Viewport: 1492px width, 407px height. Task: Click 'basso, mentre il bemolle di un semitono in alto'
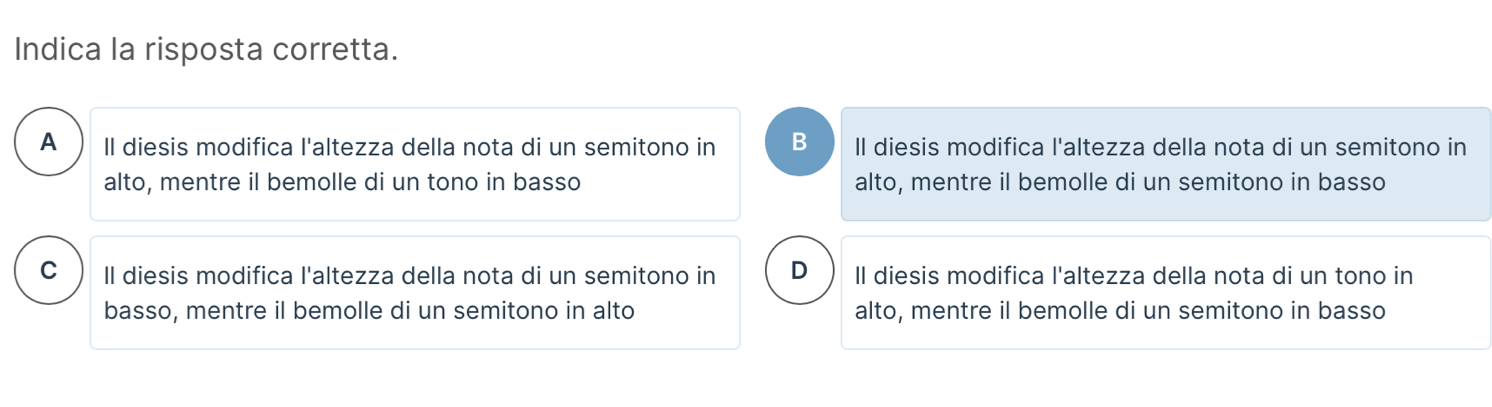point(369,311)
